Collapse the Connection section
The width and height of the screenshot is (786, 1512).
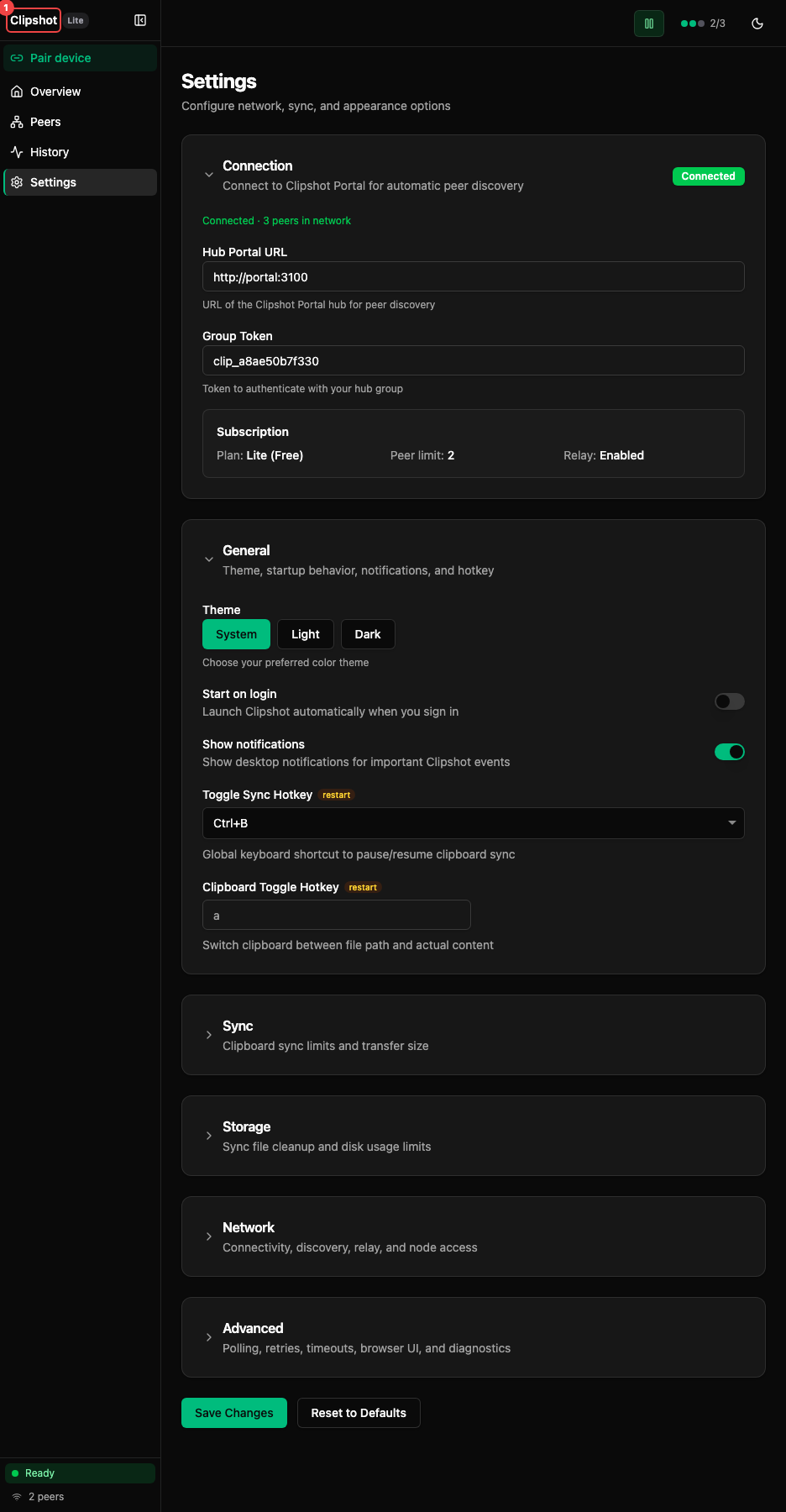pyautogui.click(x=209, y=174)
